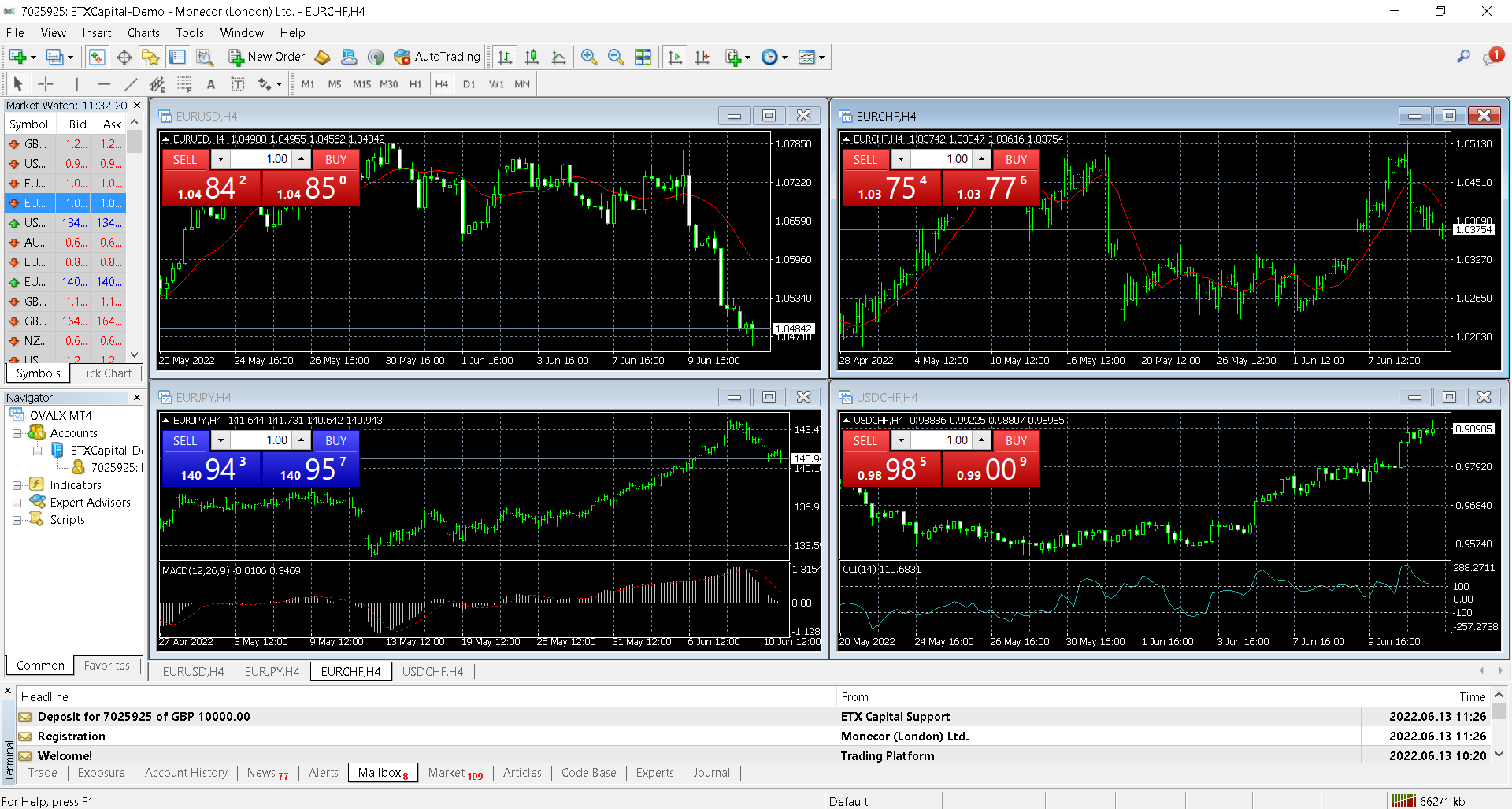Image resolution: width=1512 pixels, height=809 pixels.
Task: Toggle the Terminal panel toolbar icon
Action: click(178, 57)
